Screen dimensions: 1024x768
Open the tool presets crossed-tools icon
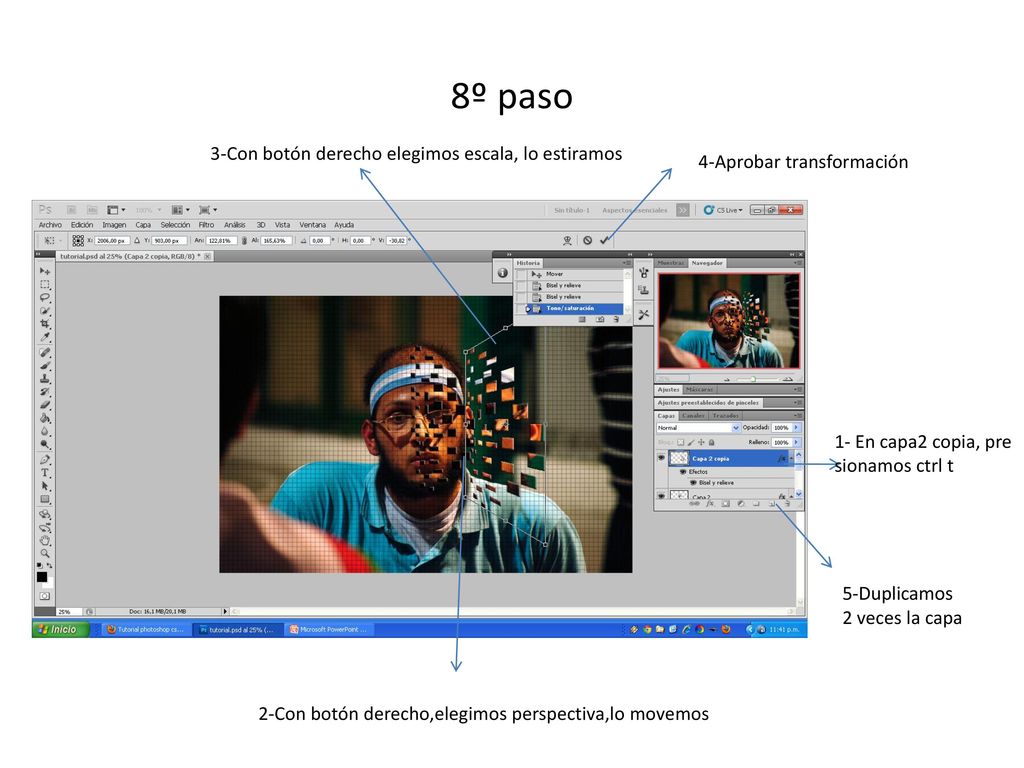(x=644, y=315)
